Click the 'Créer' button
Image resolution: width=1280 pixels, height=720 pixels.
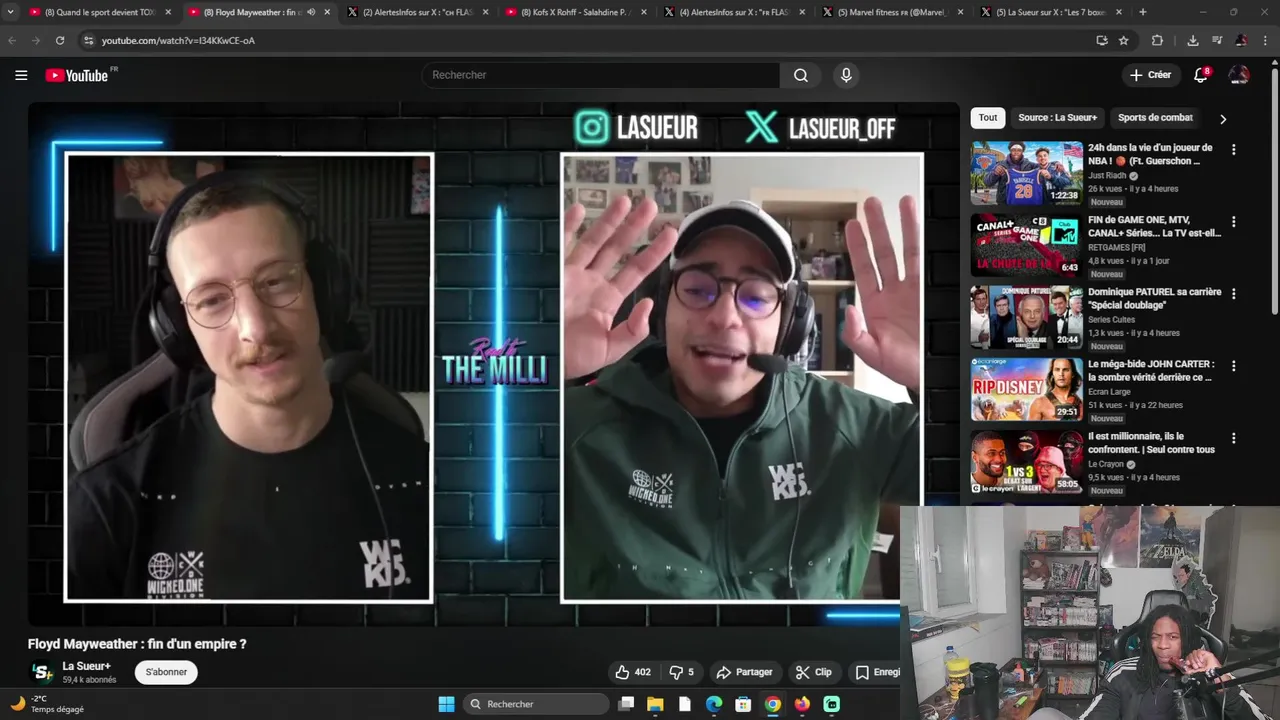point(1150,75)
